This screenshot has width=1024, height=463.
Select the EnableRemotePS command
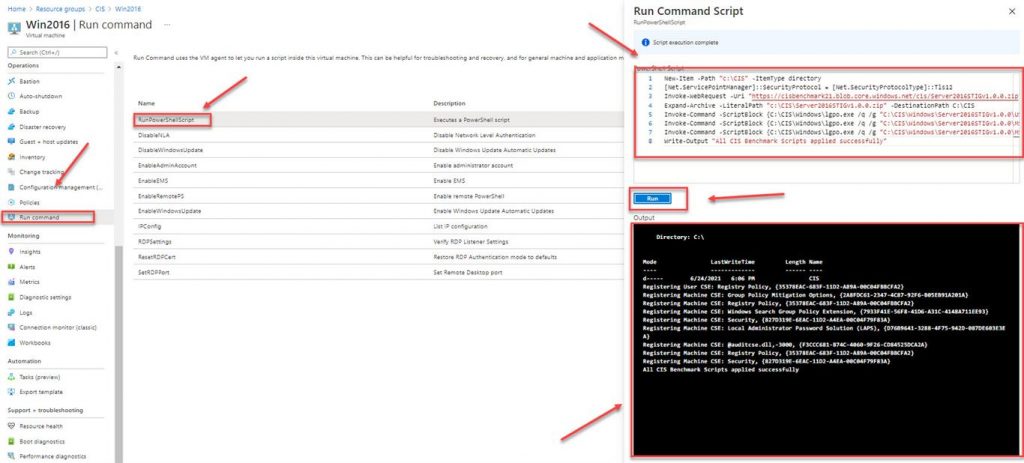pyautogui.click(x=161, y=196)
